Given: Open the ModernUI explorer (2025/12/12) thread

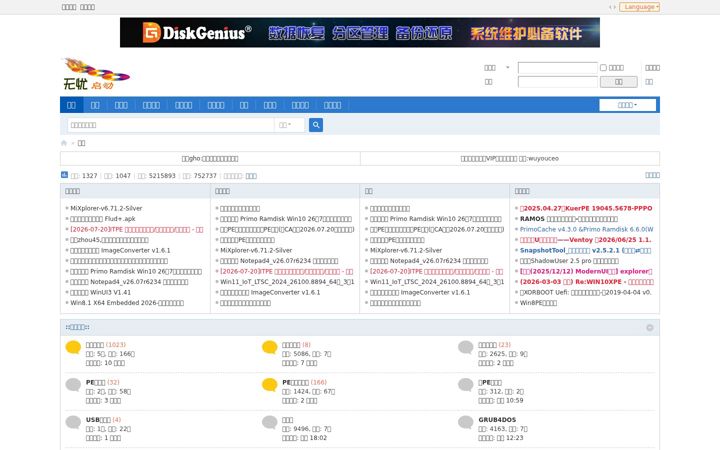Looking at the screenshot, I should (586, 271).
